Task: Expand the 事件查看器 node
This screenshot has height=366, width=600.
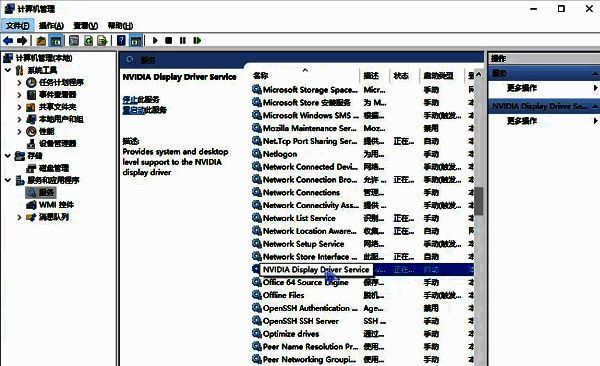Action: 19,95
